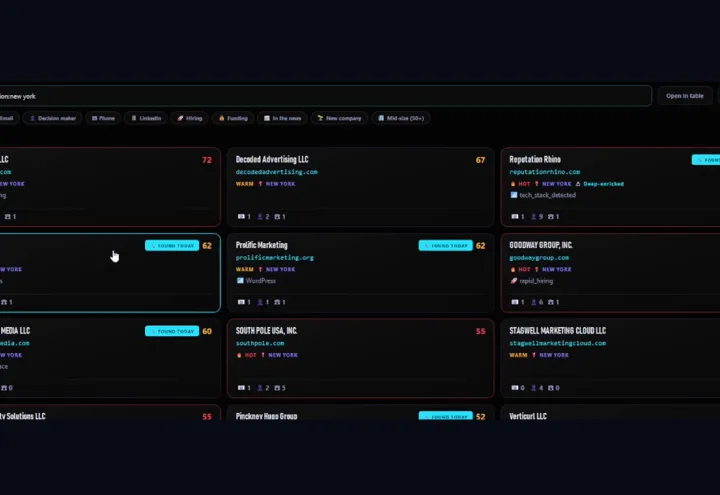This screenshot has width=720, height=495.
Task: Click contacts person icon on Prolific Marketing card
Action: [x=260, y=302]
